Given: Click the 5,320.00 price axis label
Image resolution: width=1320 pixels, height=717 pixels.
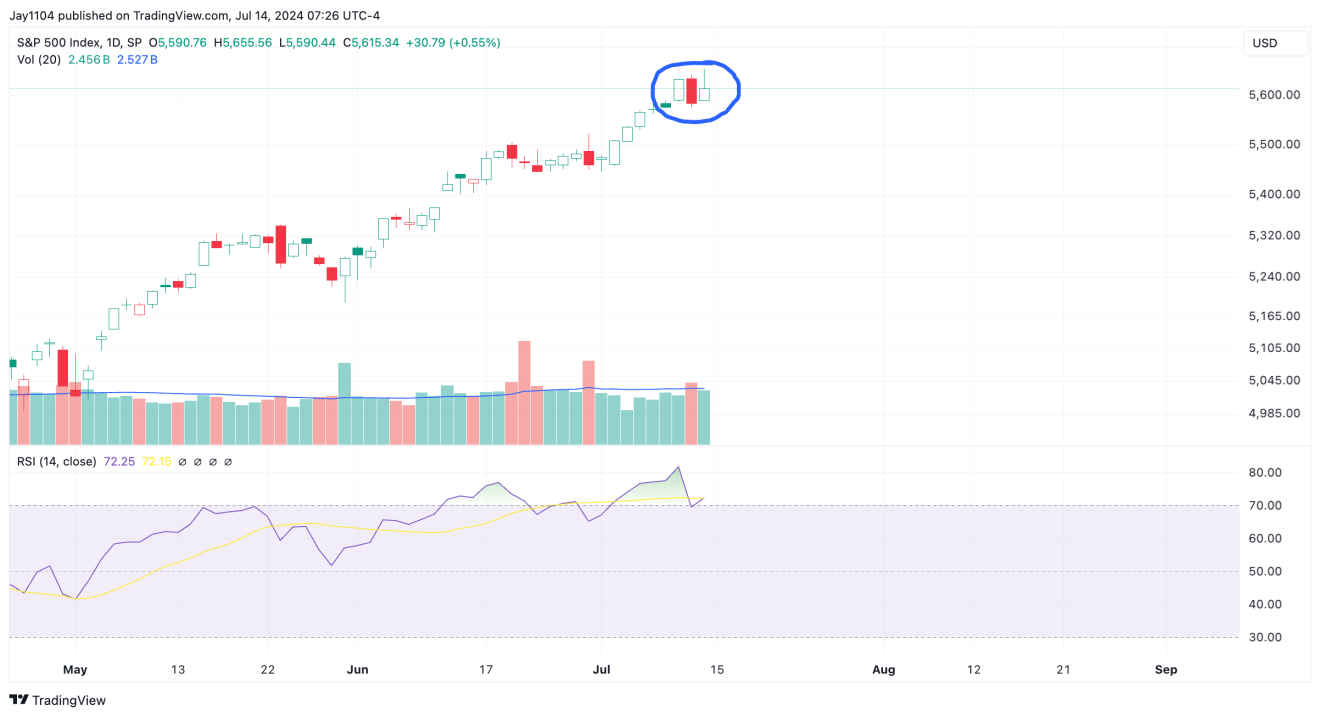Looking at the screenshot, I should pos(1274,235).
